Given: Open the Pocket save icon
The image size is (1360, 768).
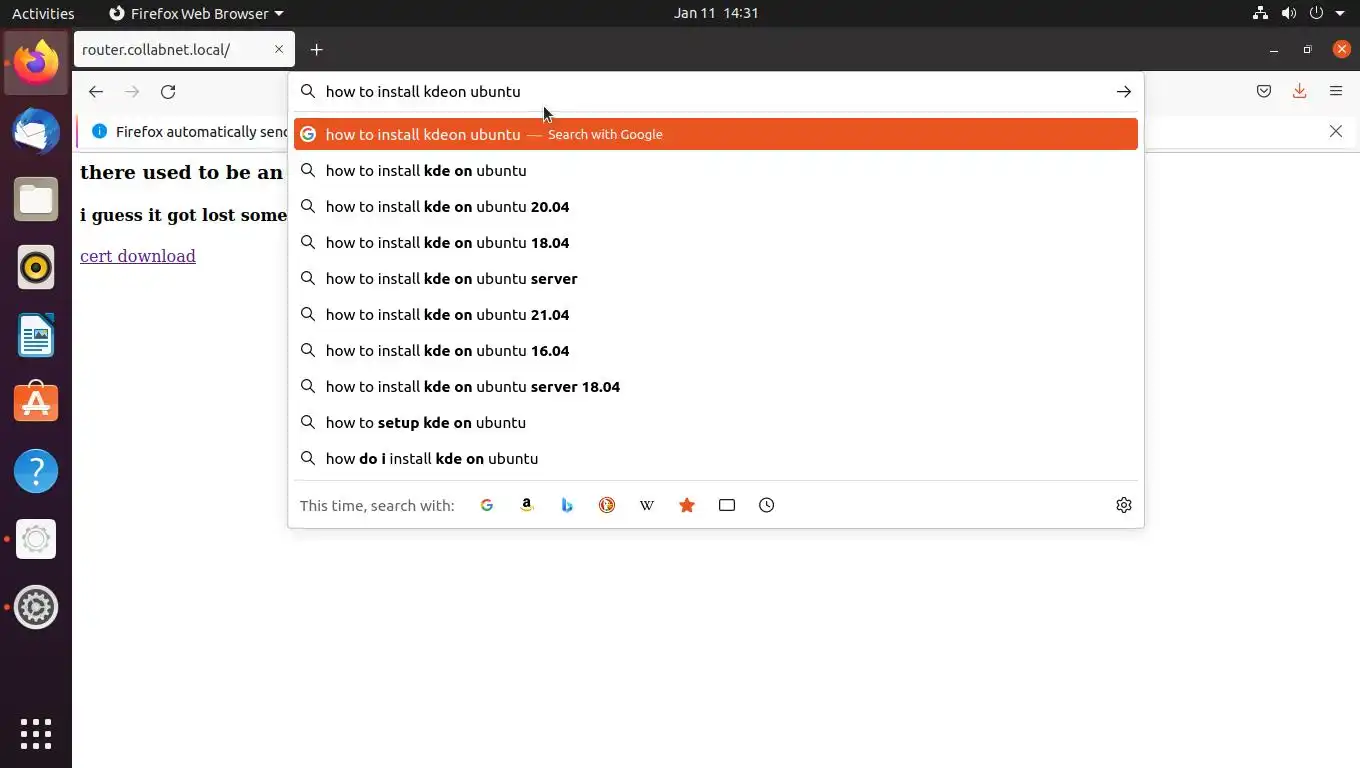Looking at the screenshot, I should coord(1264,91).
